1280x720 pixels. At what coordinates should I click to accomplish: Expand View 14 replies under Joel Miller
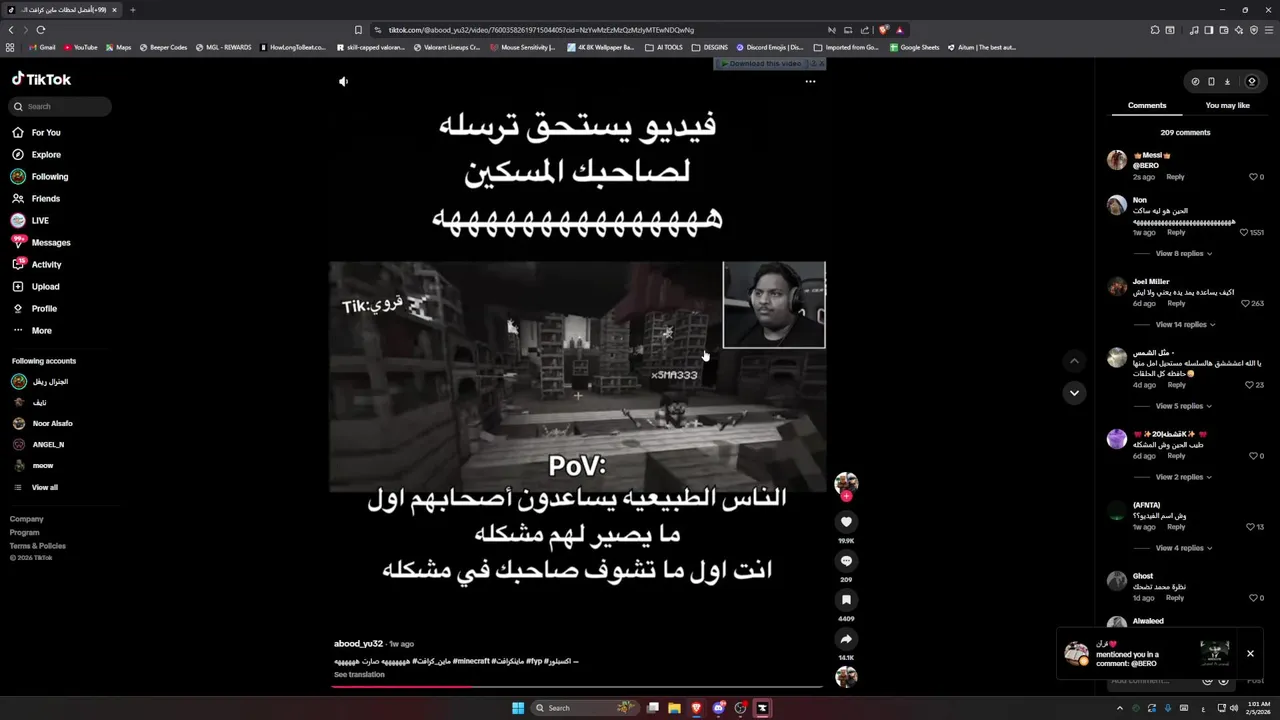(x=1185, y=324)
